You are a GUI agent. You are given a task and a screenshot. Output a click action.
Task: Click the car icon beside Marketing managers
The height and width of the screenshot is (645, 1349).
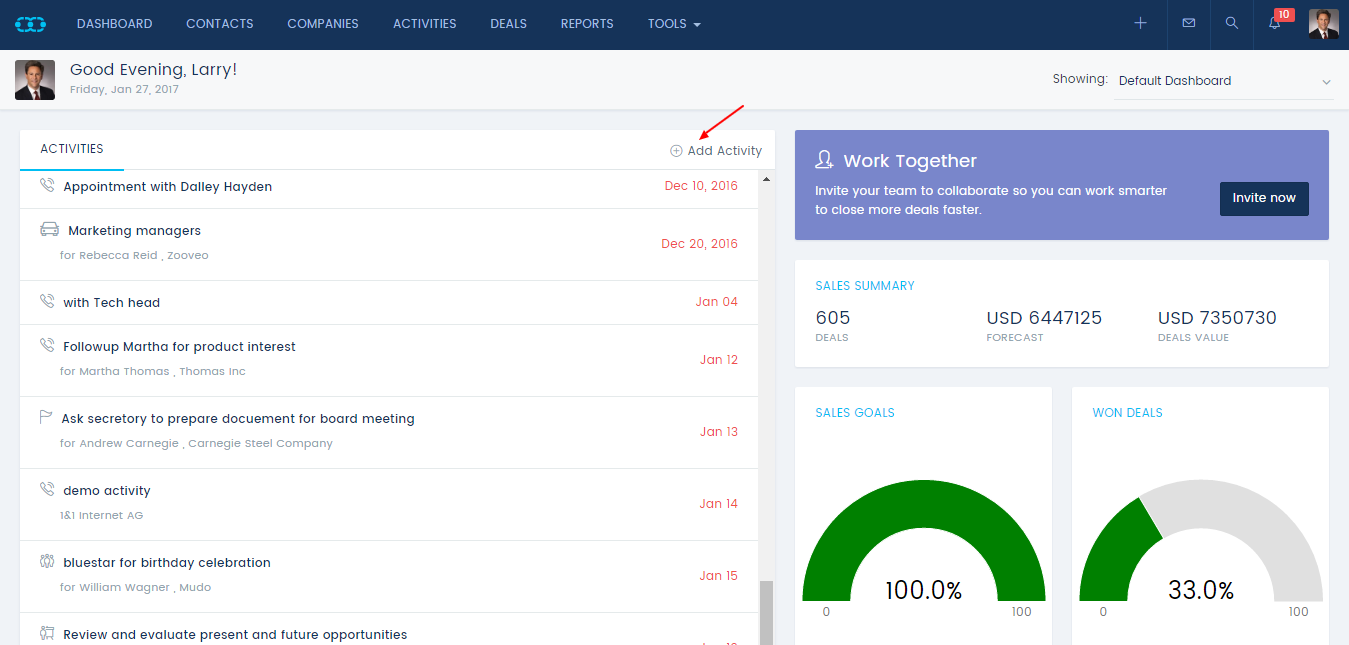[x=50, y=229]
